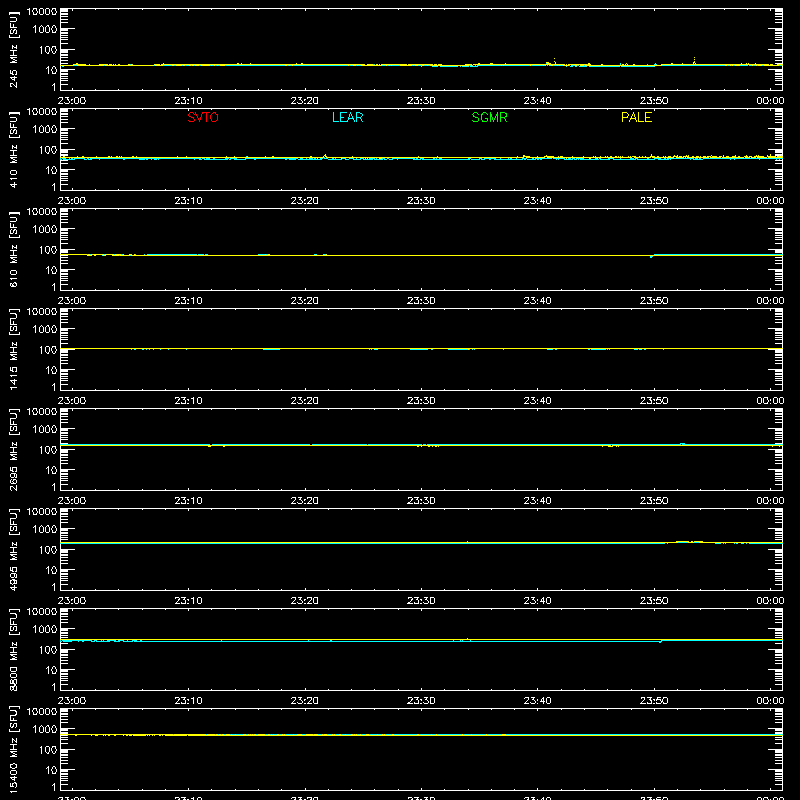Click the cyan LEAR legend label
This screenshot has width=800, height=800.
(347, 117)
